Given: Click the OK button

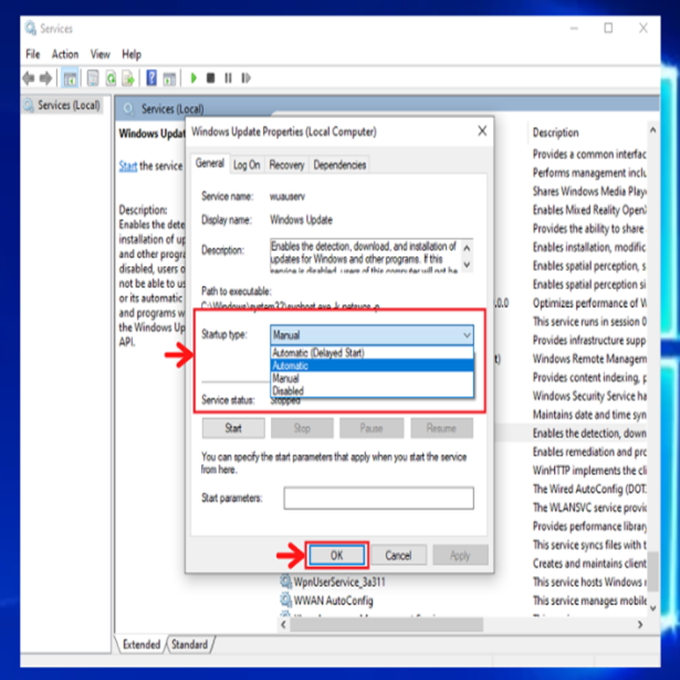Looking at the screenshot, I should click(337, 555).
